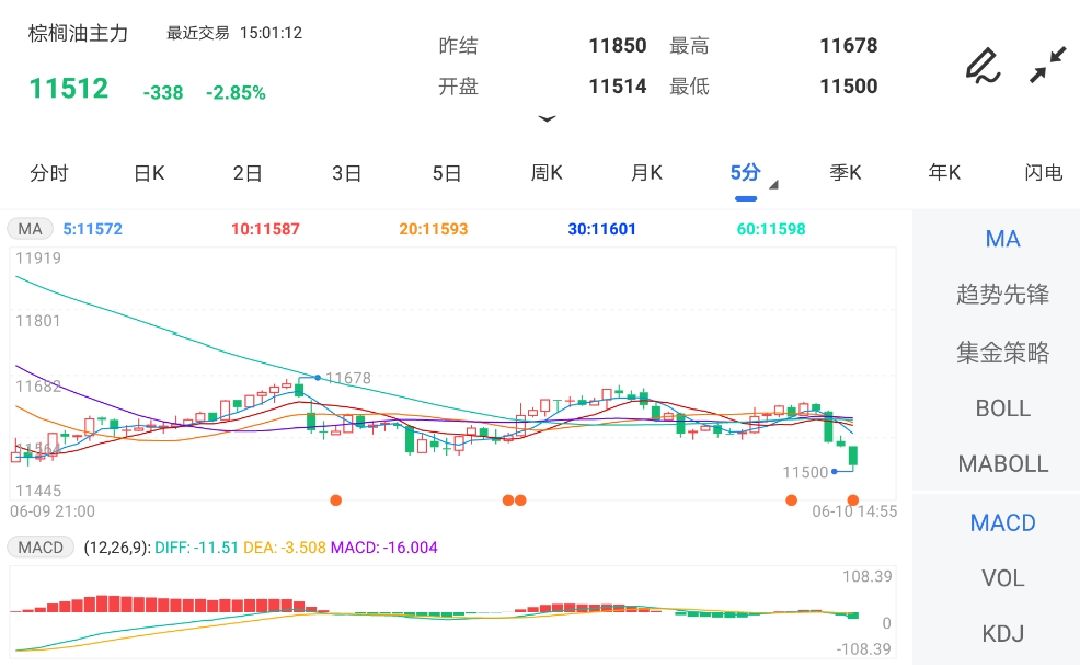Click the MACD: -16.004 reading
The height and width of the screenshot is (665, 1080).
click(x=384, y=548)
